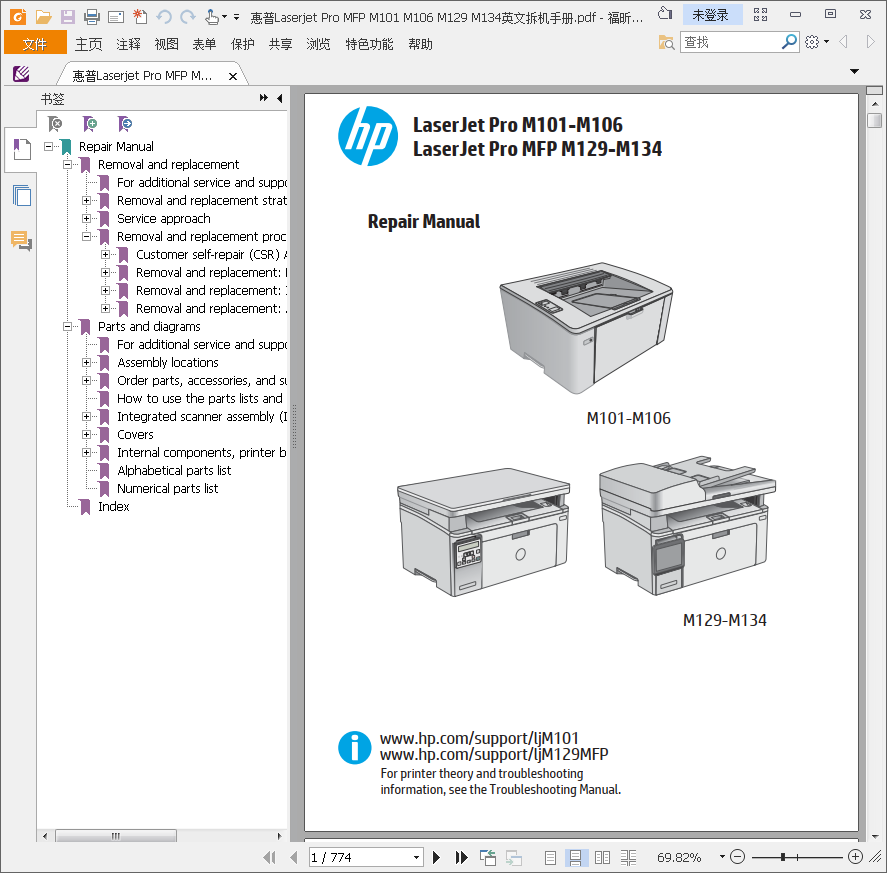
Task: Open the 视图 tab
Action: tap(166, 44)
